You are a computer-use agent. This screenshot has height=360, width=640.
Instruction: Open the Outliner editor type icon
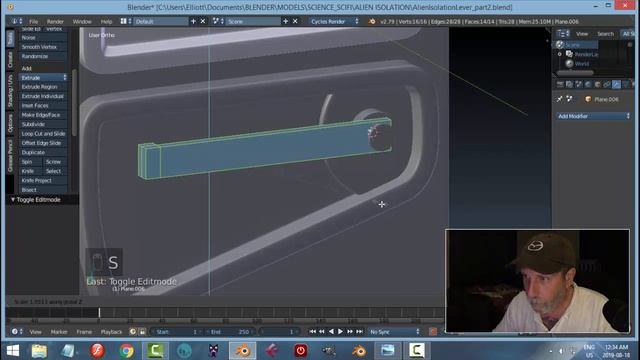click(x=563, y=34)
